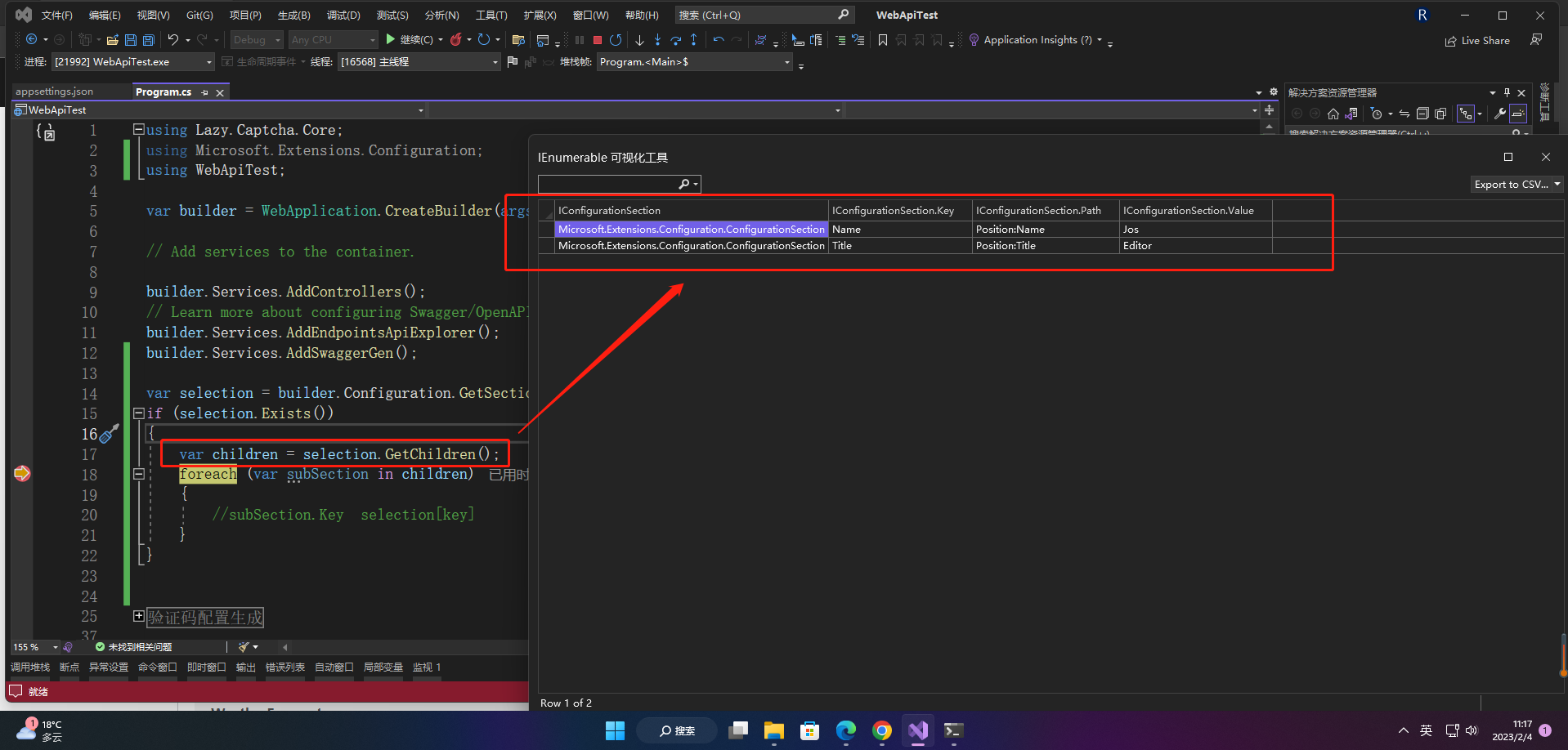The height and width of the screenshot is (750, 1568).
Task: Open the Export to CSV dropdown arrow
Action: (1557, 184)
